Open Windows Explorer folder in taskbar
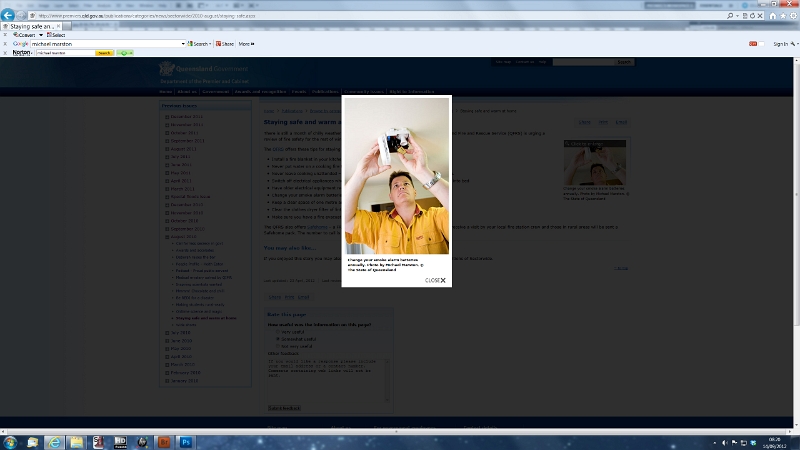Screen dimensions: 800x450 [x=77, y=442]
